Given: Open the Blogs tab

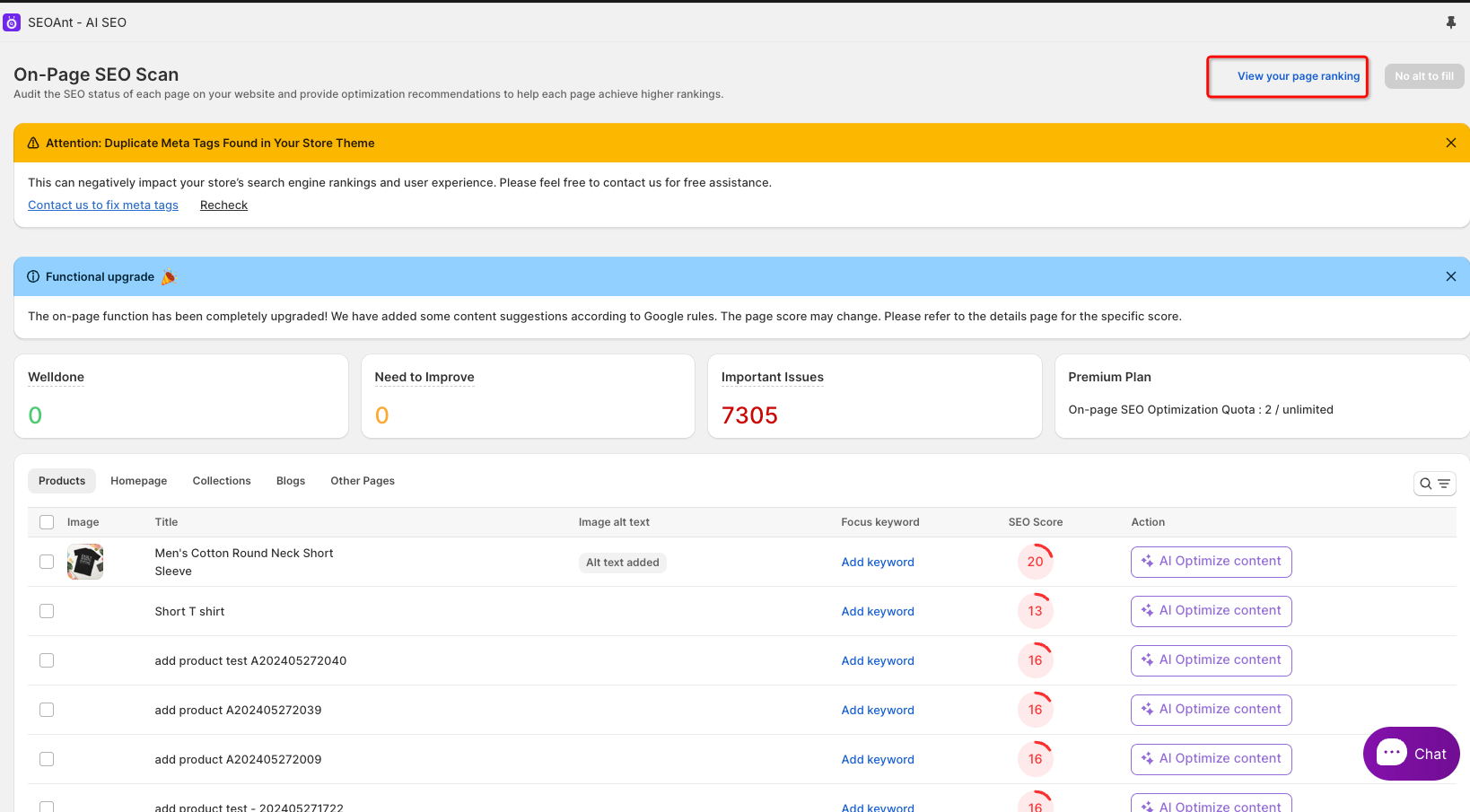Looking at the screenshot, I should click(x=291, y=481).
